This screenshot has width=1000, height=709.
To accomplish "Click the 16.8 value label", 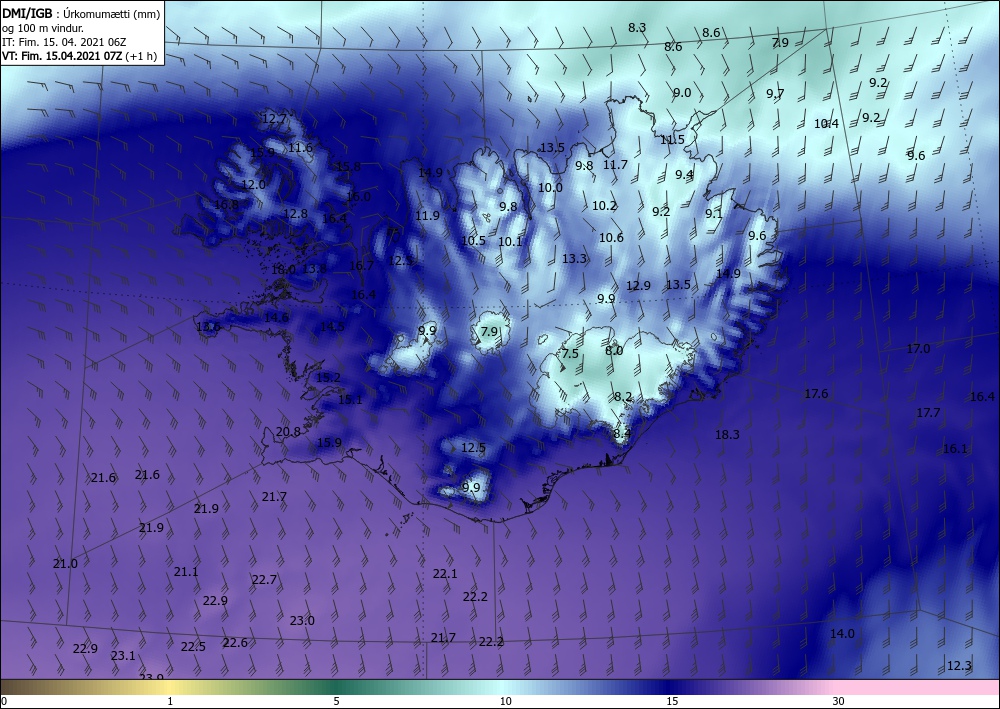I will (226, 205).
